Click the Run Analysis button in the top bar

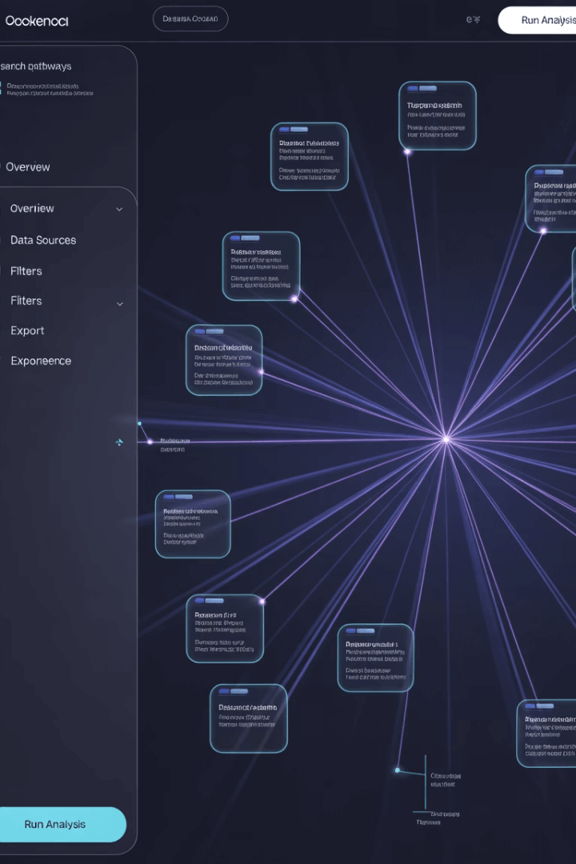click(537, 20)
